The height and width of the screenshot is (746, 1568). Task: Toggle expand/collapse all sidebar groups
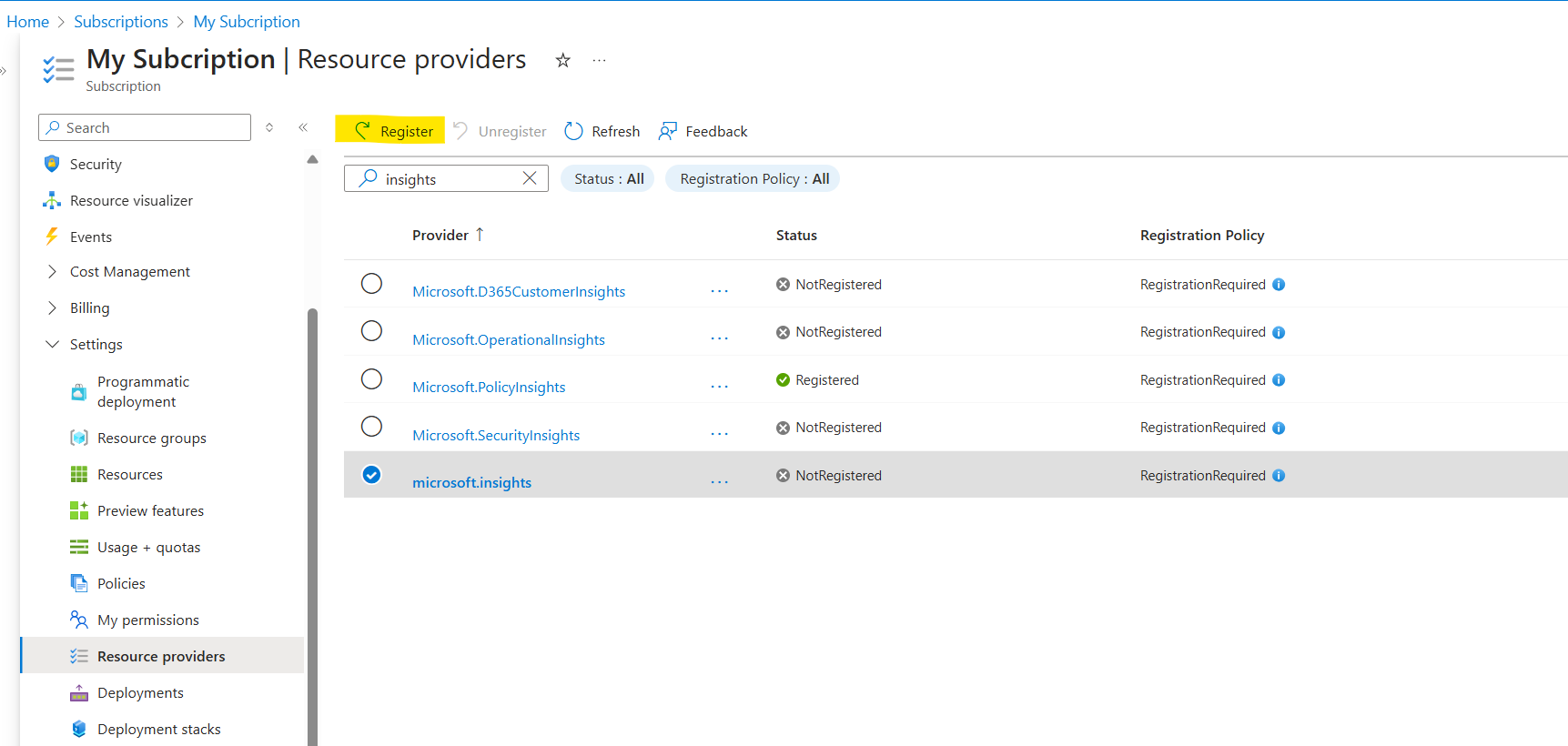269,127
